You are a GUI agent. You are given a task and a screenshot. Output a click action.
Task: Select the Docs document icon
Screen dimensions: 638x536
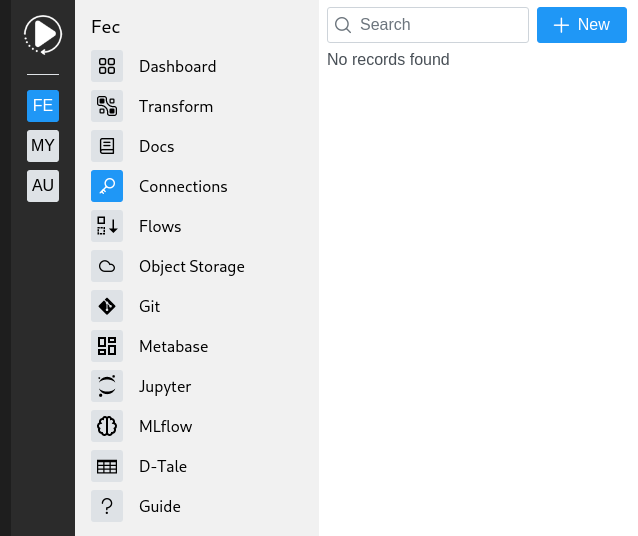[x=107, y=147]
